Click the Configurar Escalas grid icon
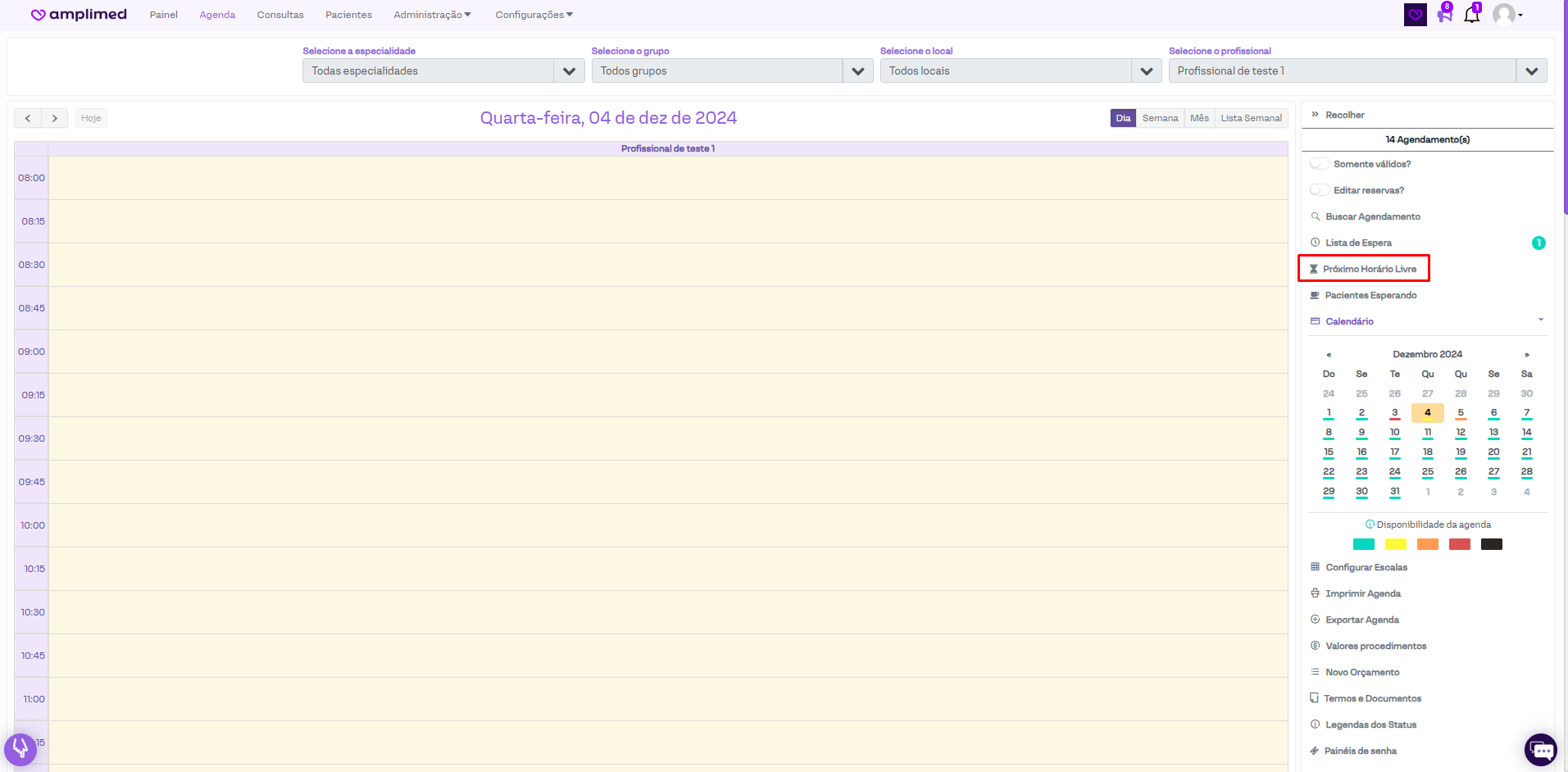The height and width of the screenshot is (772, 1568). tap(1315, 567)
